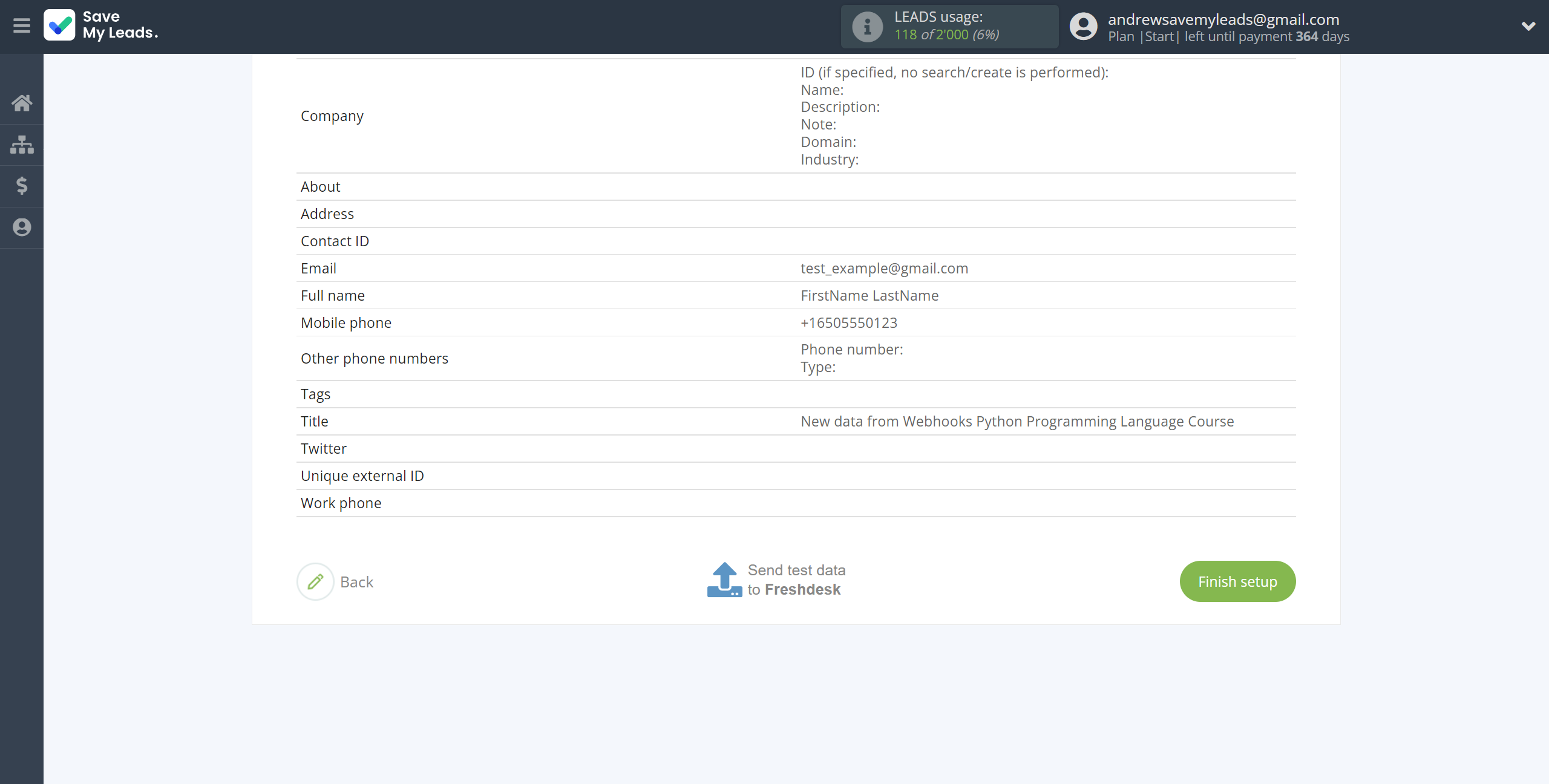Click the Phone number: sub-field text

(x=852, y=350)
